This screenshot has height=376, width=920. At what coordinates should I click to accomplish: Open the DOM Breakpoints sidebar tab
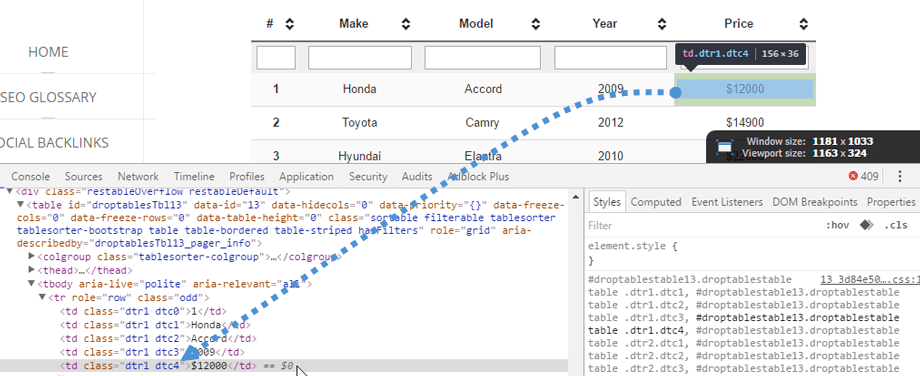point(815,202)
